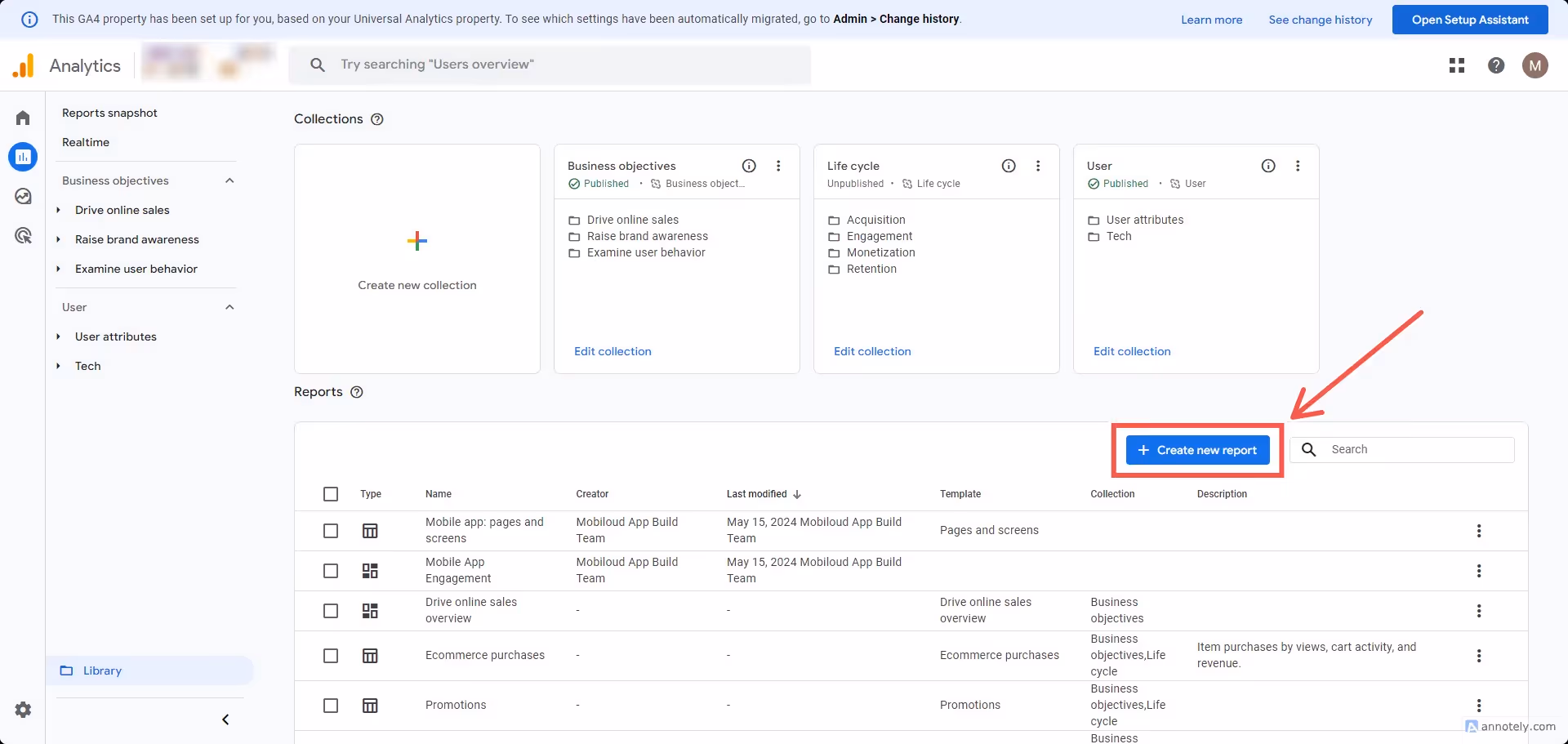Edit the Business objectives collection
The height and width of the screenshot is (744, 1568).
tap(612, 351)
